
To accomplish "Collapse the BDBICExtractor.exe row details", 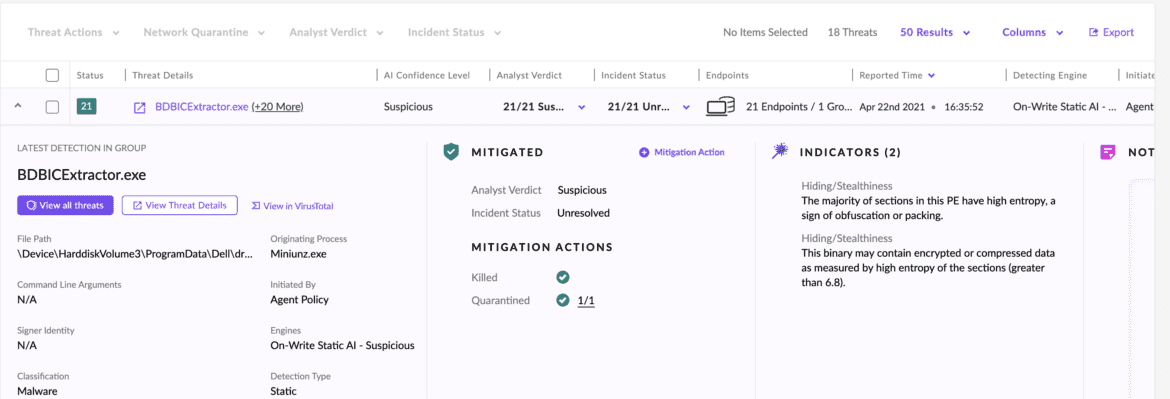I will [18, 107].
